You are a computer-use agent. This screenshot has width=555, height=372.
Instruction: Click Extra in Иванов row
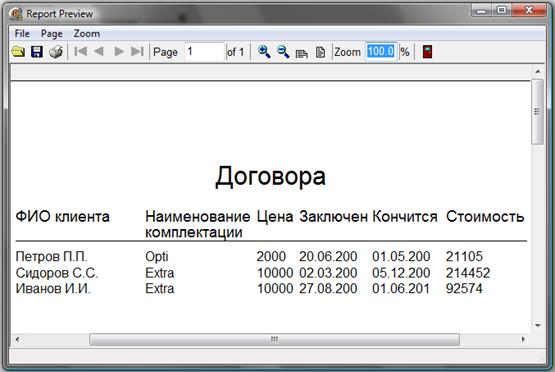click(x=160, y=289)
